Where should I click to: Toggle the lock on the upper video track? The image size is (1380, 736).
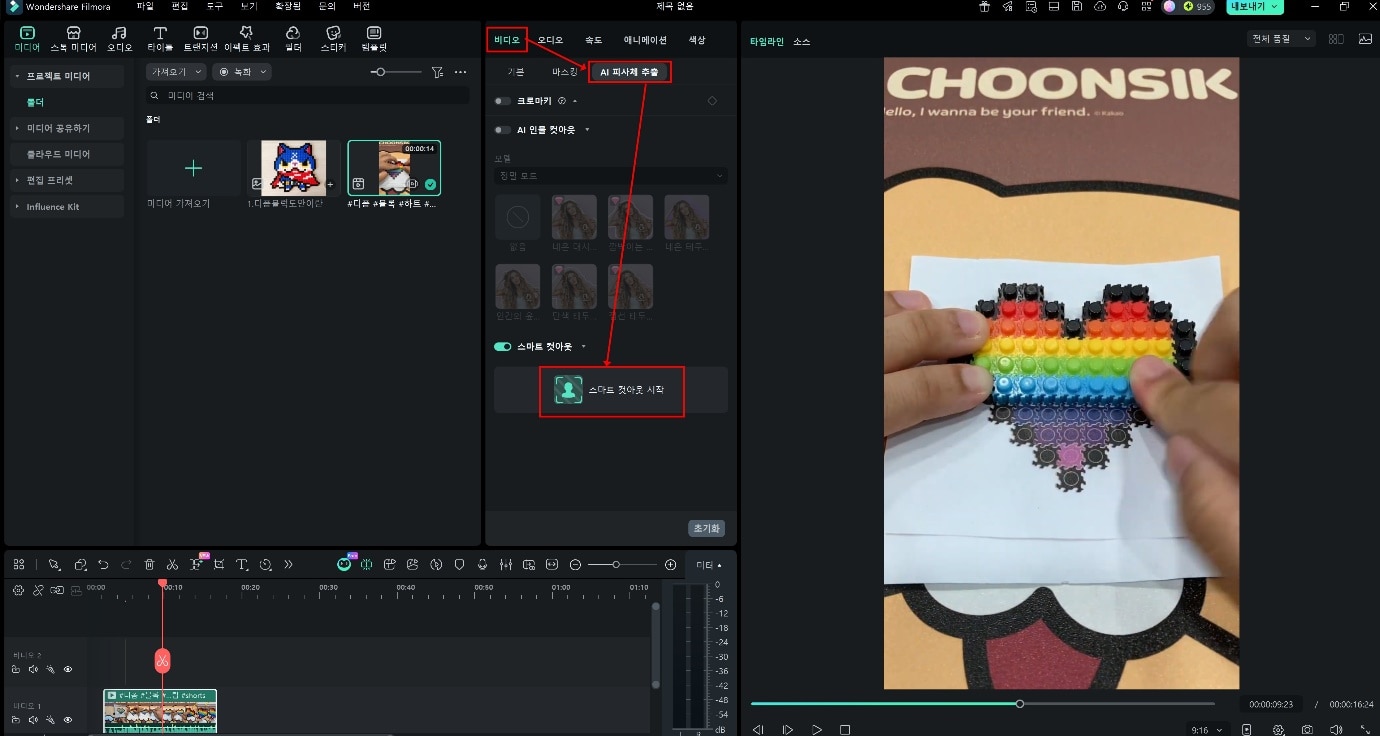16,669
